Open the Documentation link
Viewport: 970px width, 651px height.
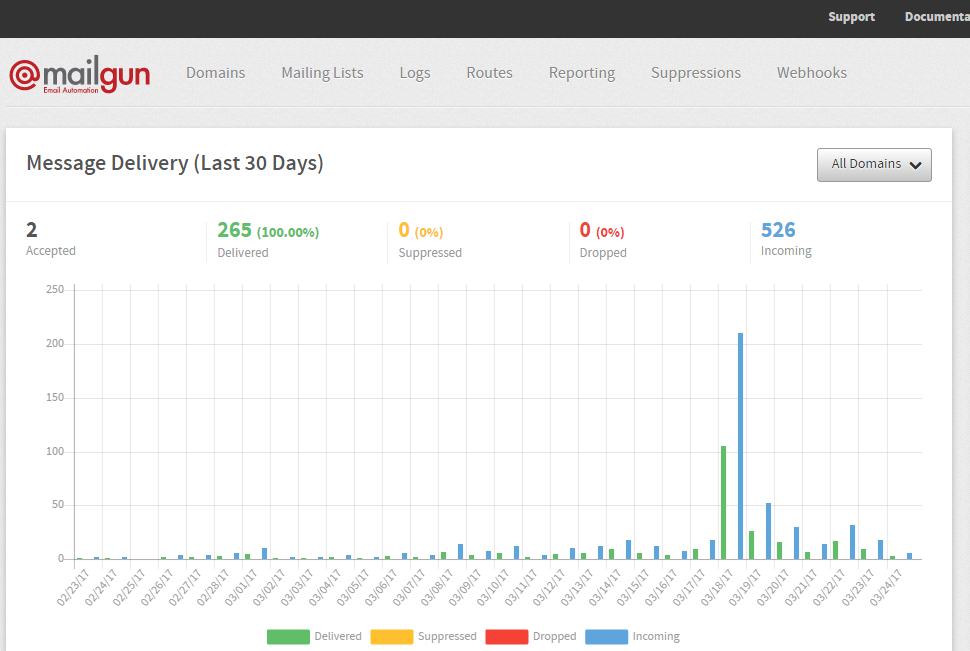click(x=937, y=17)
